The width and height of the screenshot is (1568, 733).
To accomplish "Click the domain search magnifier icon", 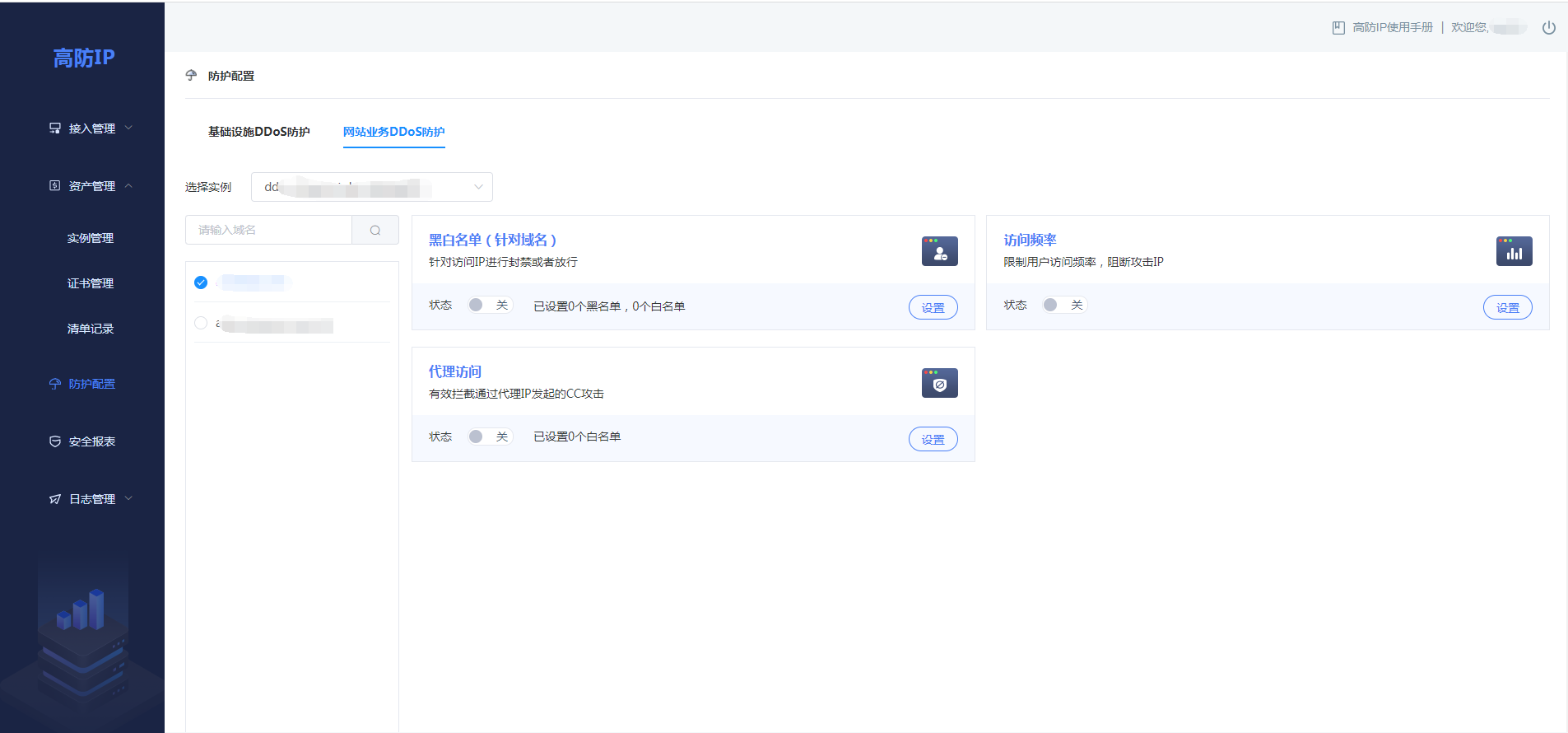I will [x=375, y=231].
